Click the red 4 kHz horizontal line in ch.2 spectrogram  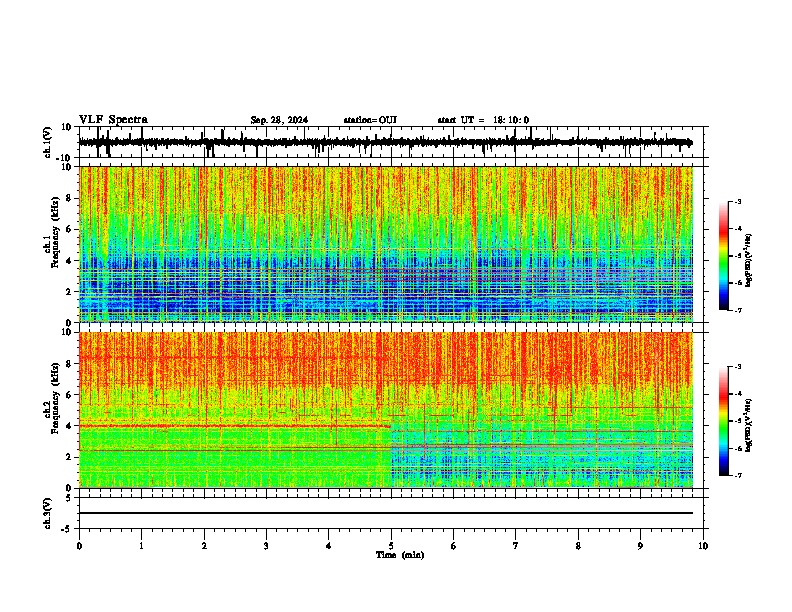coord(235,426)
